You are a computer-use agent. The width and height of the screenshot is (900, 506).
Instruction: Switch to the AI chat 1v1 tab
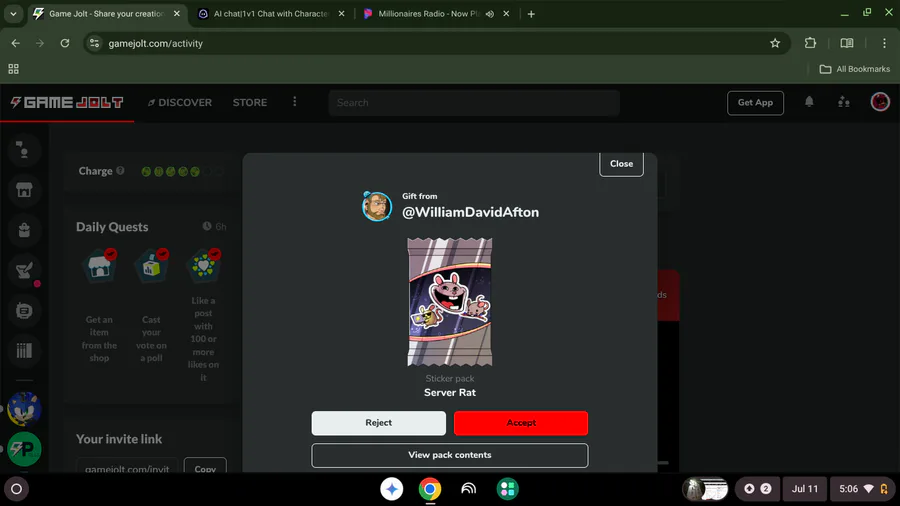(x=270, y=14)
